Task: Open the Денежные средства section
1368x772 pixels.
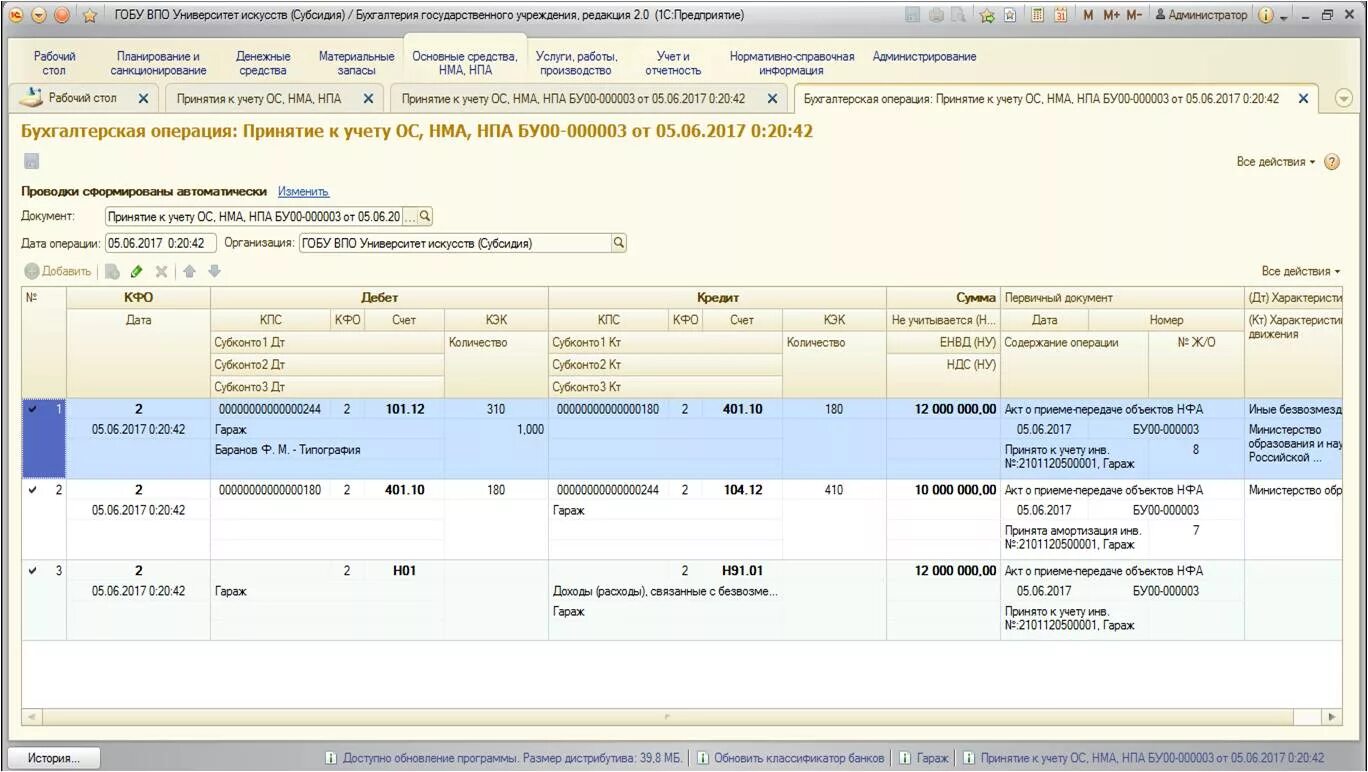Action: 263,63
